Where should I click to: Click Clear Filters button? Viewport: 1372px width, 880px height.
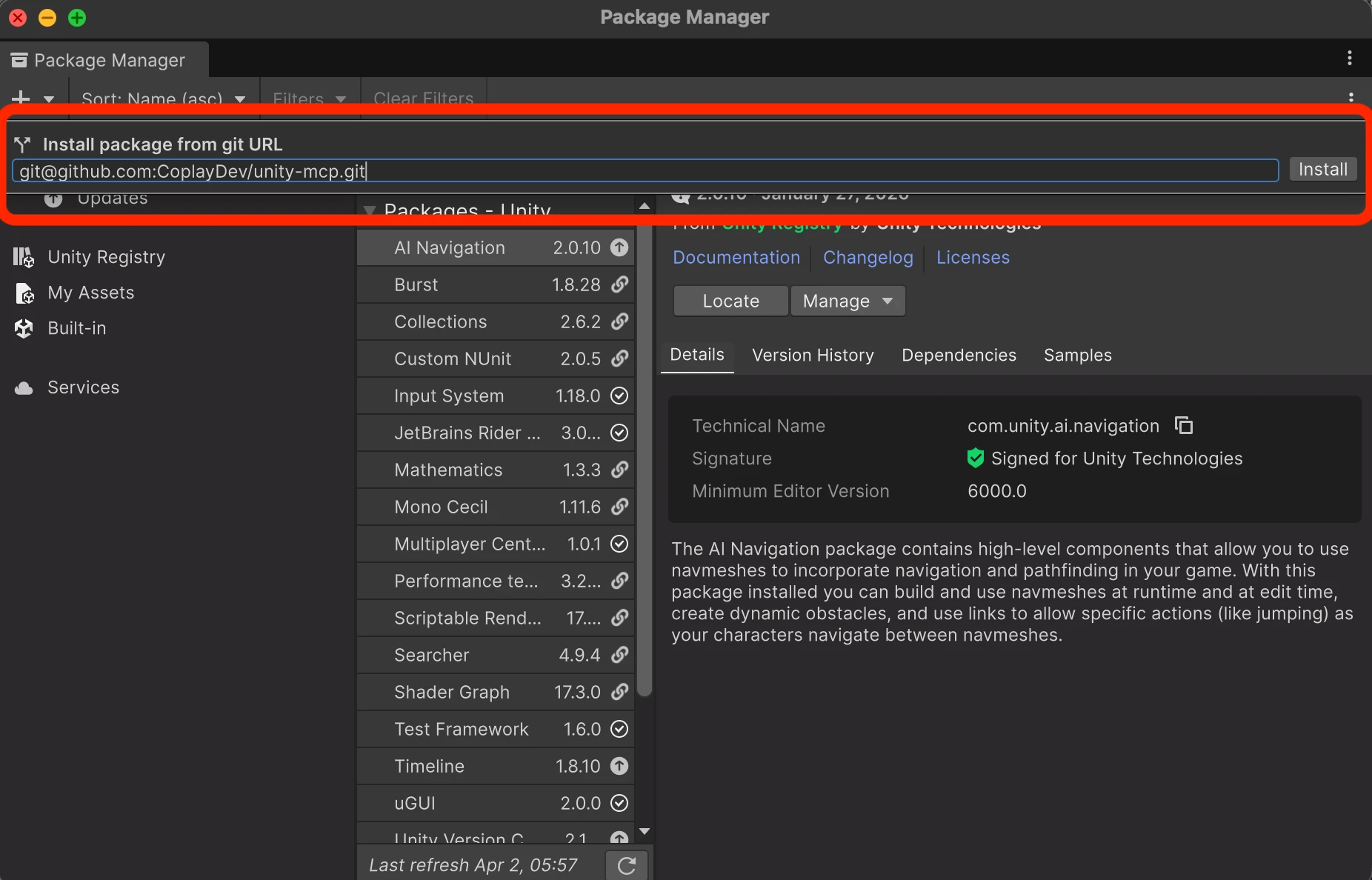click(x=423, y=98)
